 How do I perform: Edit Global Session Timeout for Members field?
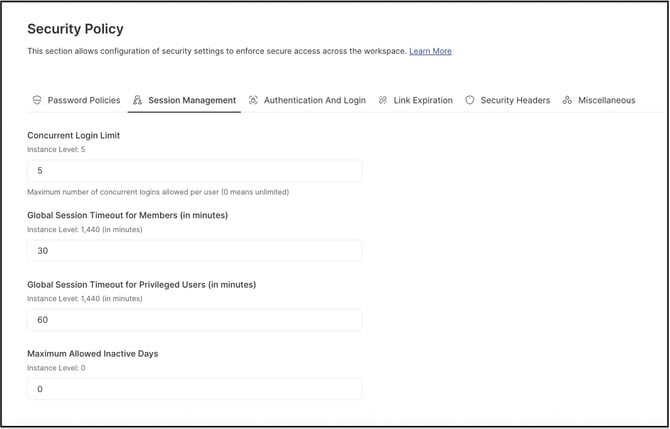pyautogui.click(x=194, y=251)
